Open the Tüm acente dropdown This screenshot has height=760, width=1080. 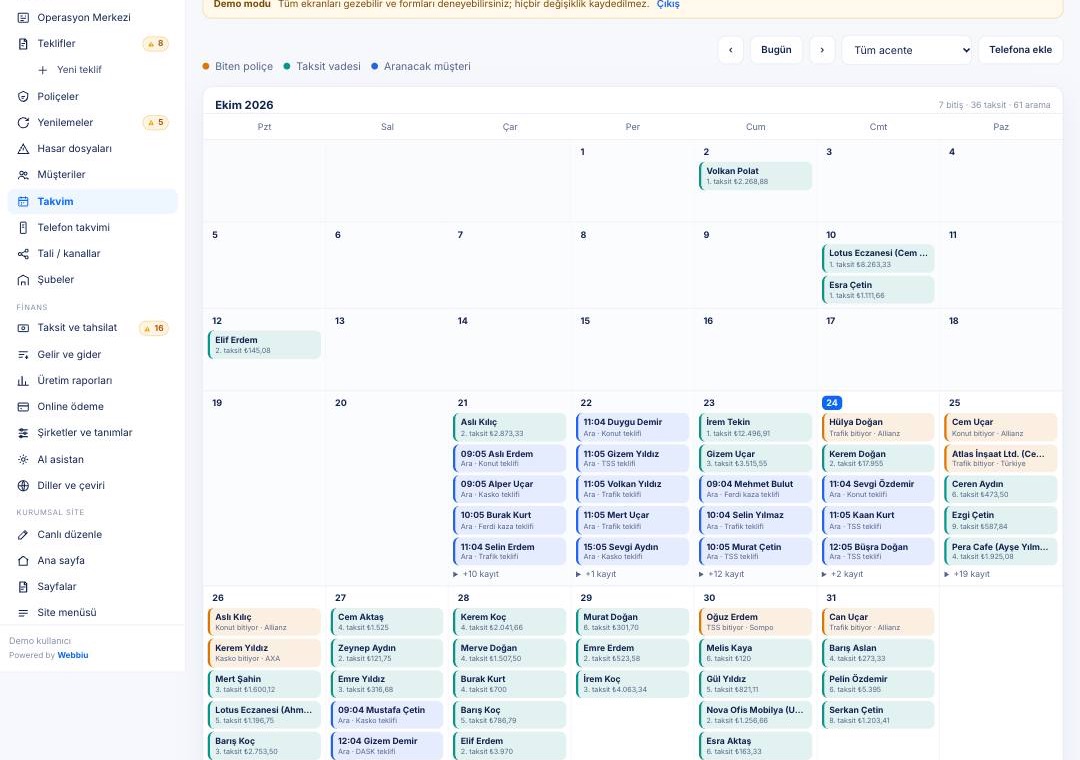tap(906, 50)
